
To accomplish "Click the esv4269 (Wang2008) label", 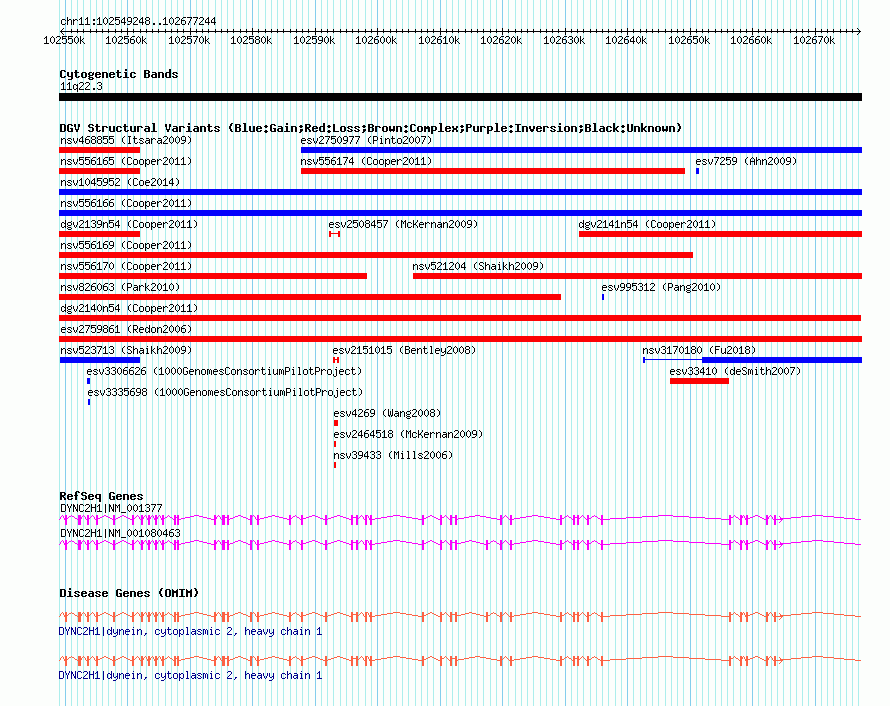I will 387,413.
